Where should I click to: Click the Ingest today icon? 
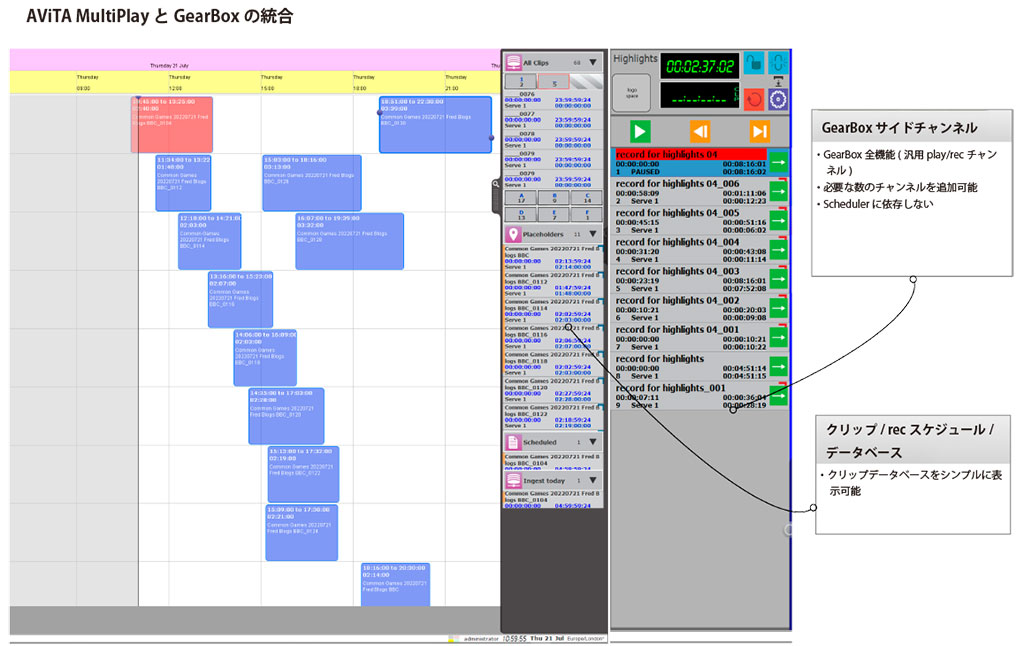coord(513,480)
